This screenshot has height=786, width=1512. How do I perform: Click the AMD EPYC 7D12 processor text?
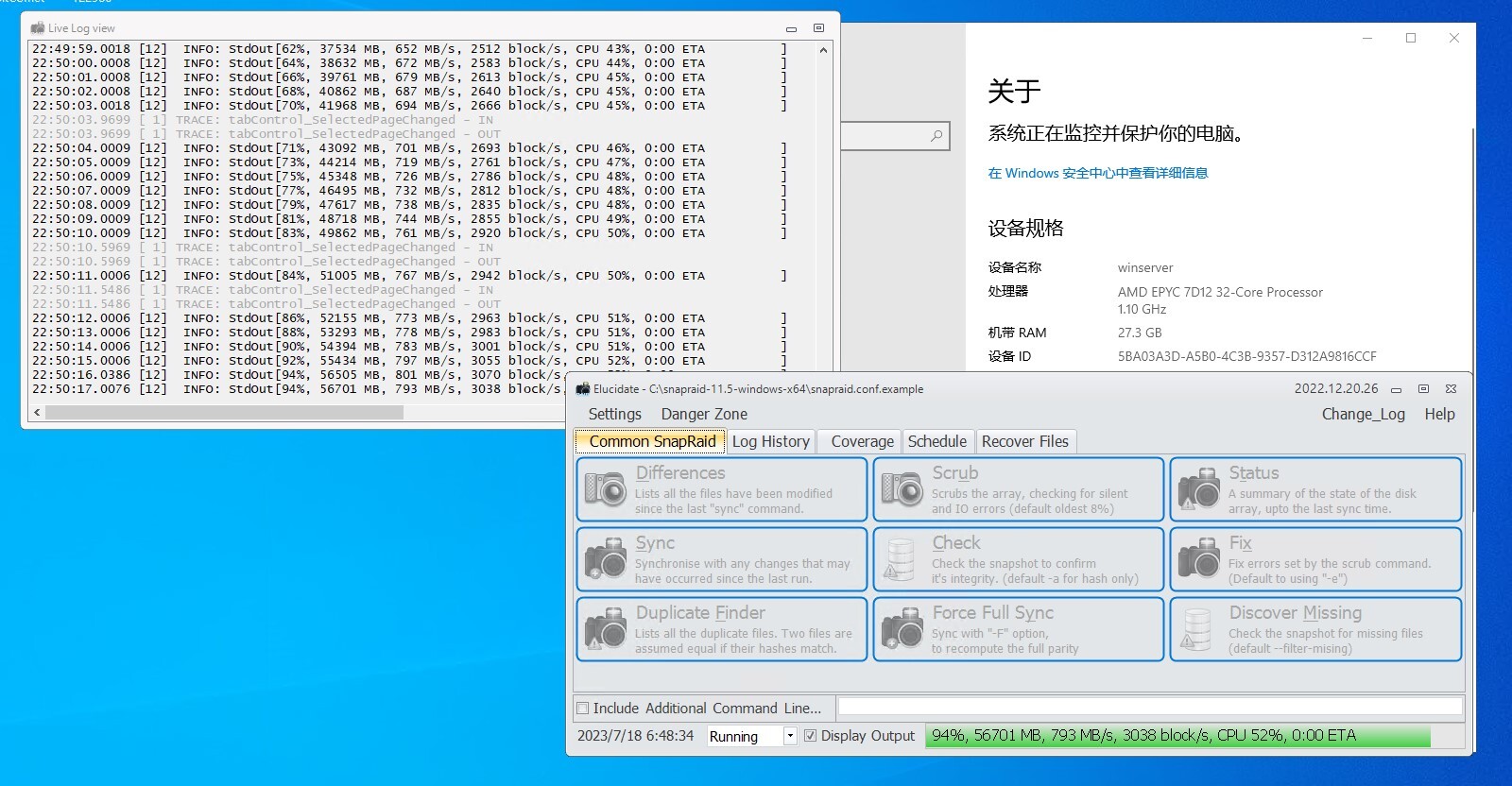pos(1220,292)
